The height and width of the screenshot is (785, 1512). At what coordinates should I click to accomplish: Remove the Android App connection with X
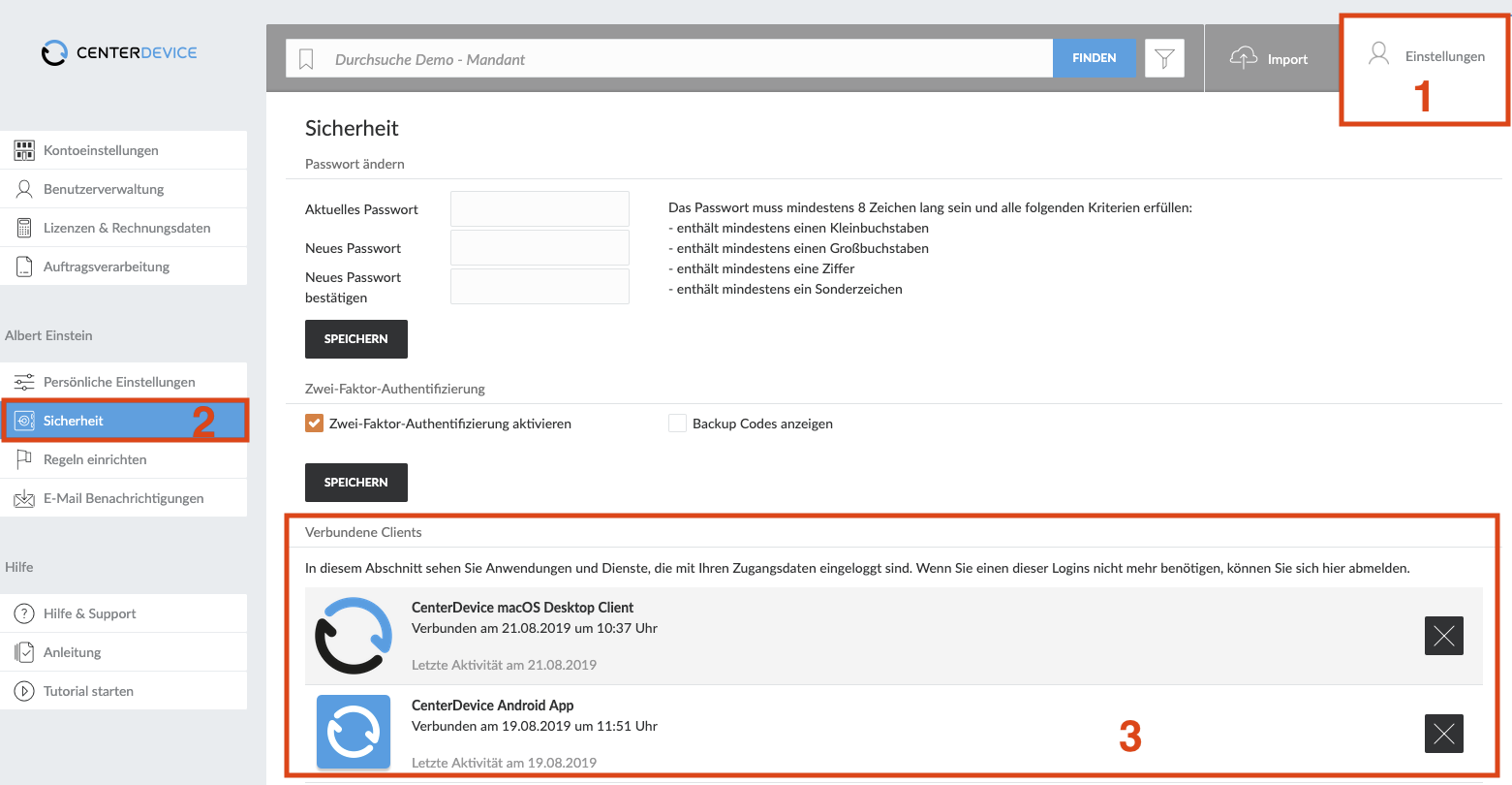(x=1443, y=734)
